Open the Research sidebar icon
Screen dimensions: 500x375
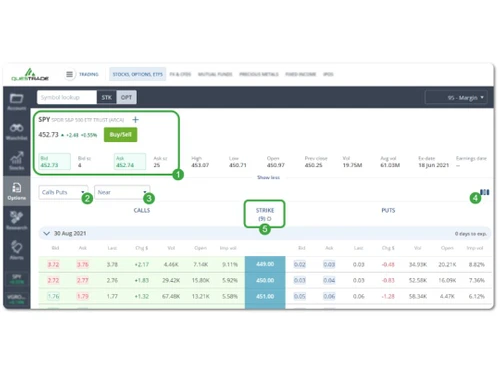pyautogui.click(x=16, y=221)
